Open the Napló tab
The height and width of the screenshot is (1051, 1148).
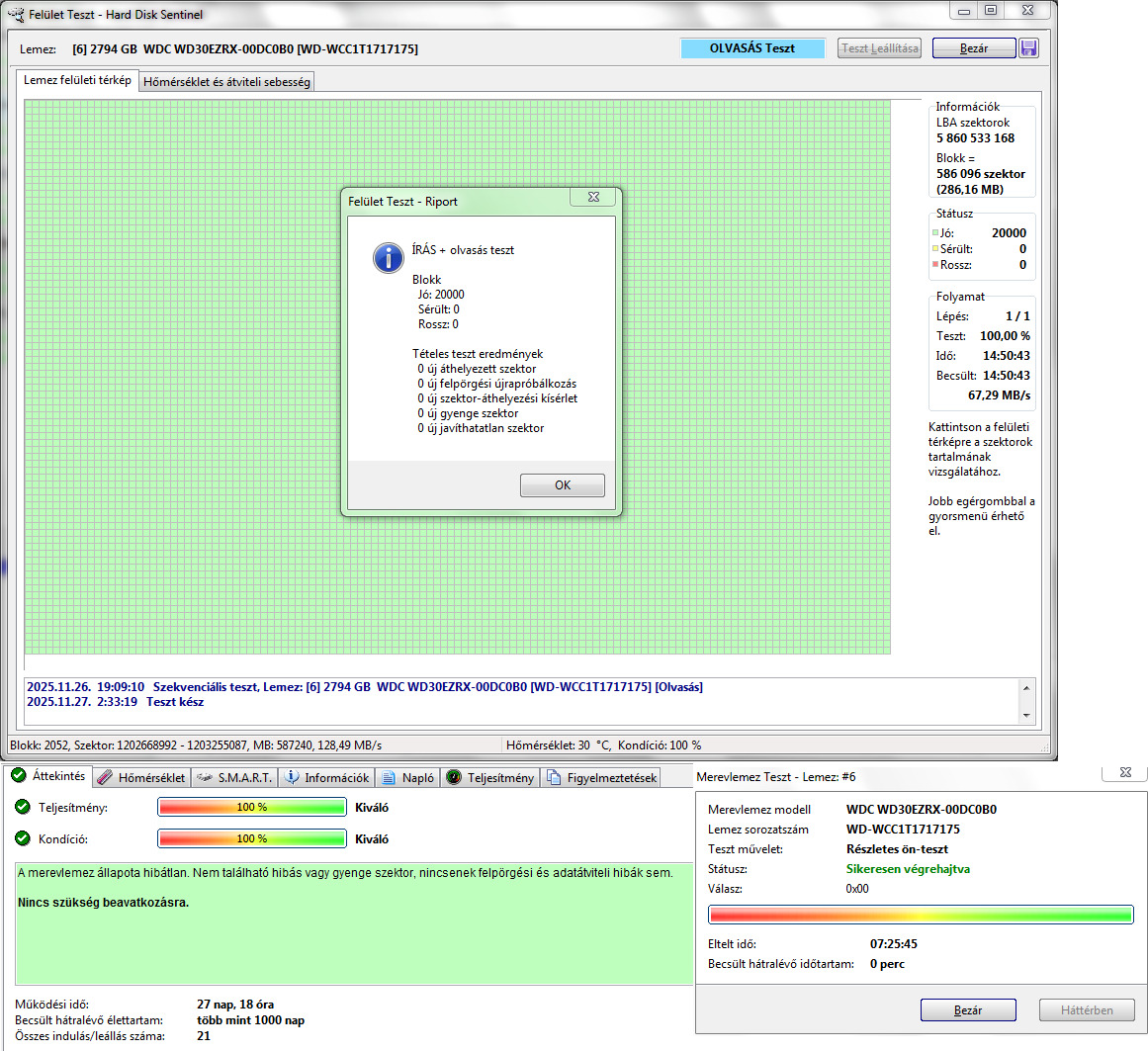[407, 777]
